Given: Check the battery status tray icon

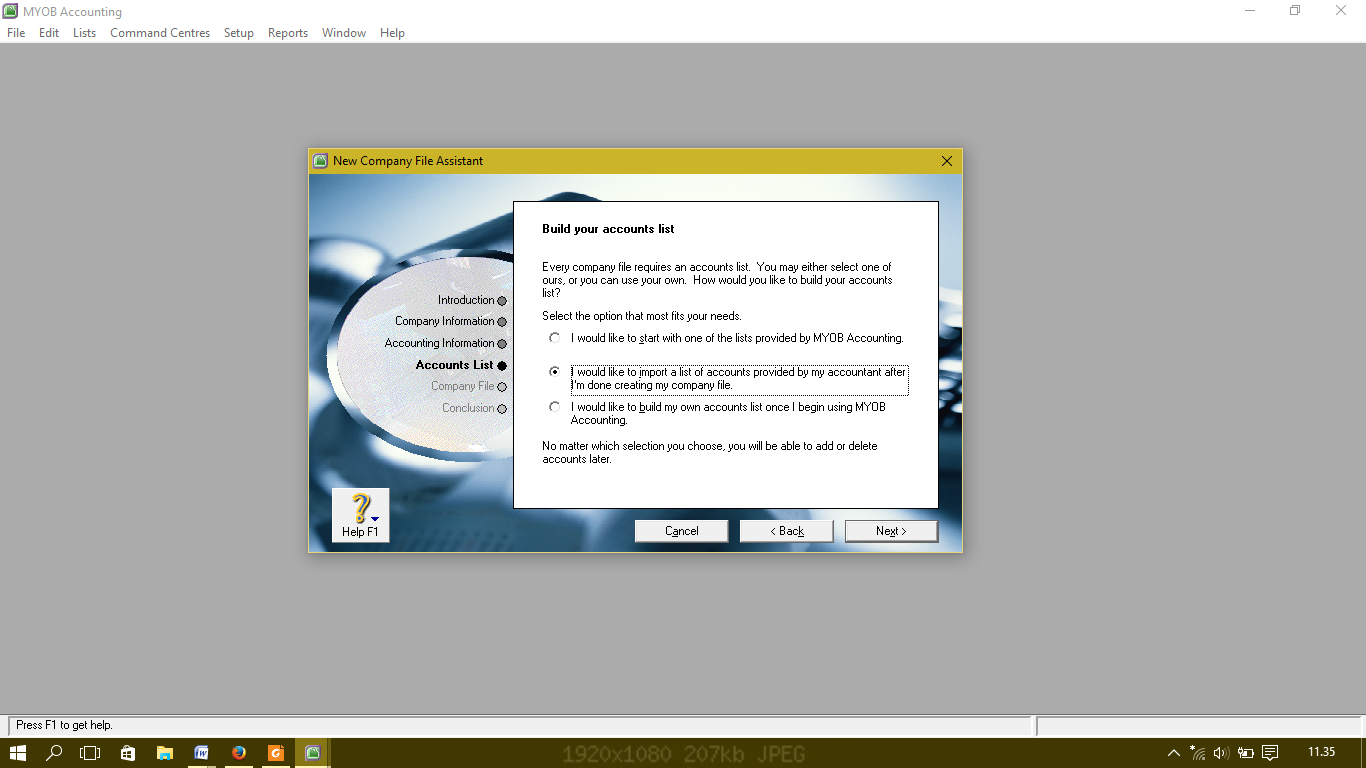Looking at the screenshot, I should tap(1246, 753).
